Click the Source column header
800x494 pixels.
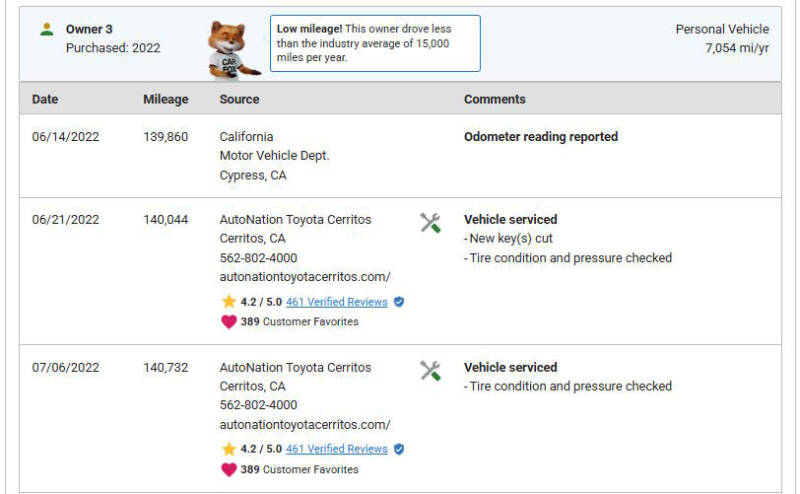[239, 99]
